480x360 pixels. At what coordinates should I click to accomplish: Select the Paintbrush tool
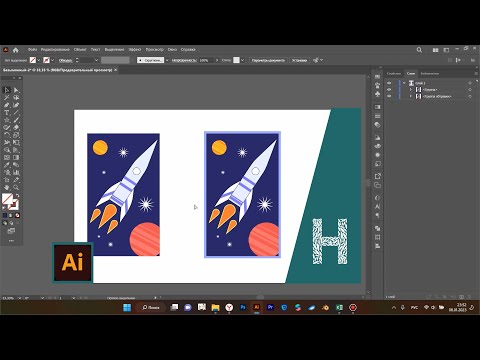pyautogui.click(x=16, y=120)
